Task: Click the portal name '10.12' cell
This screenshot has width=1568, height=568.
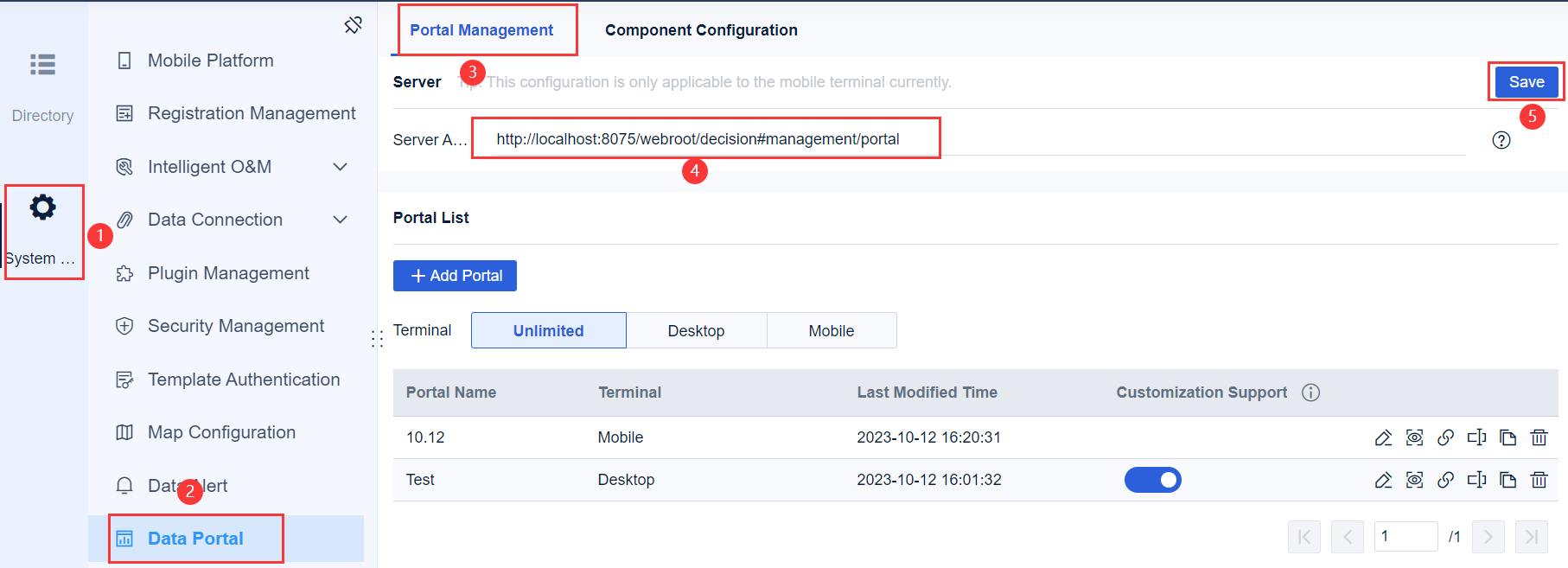Action: 425,437
